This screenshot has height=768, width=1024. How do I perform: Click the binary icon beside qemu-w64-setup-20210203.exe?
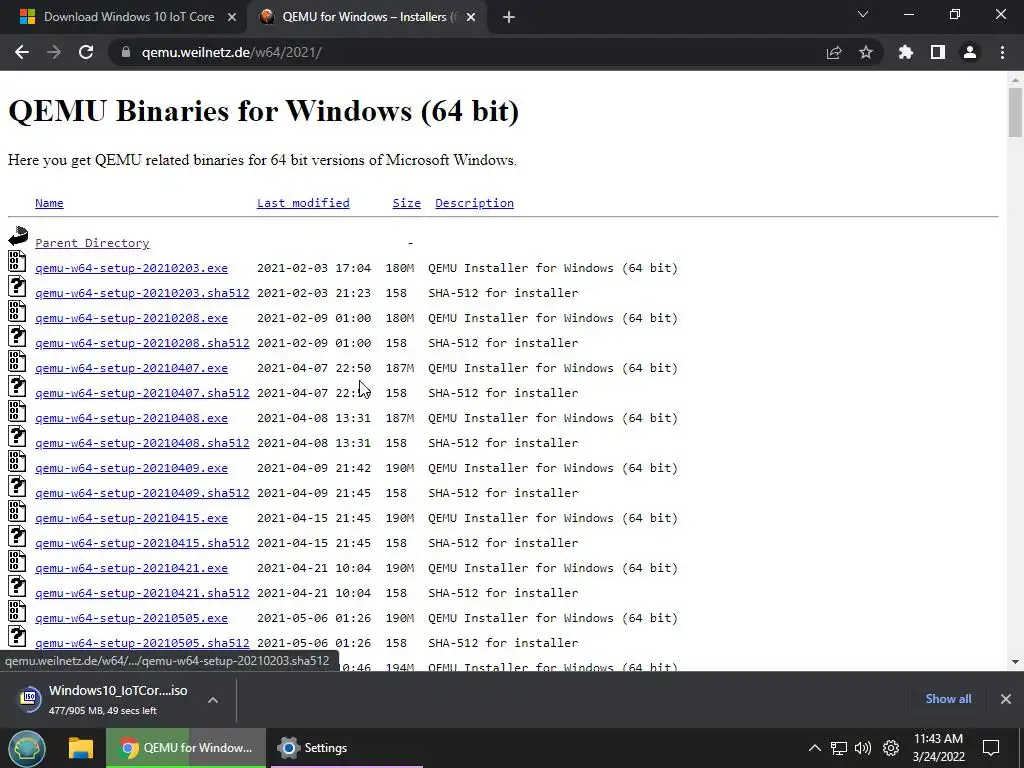coord(17,261)
